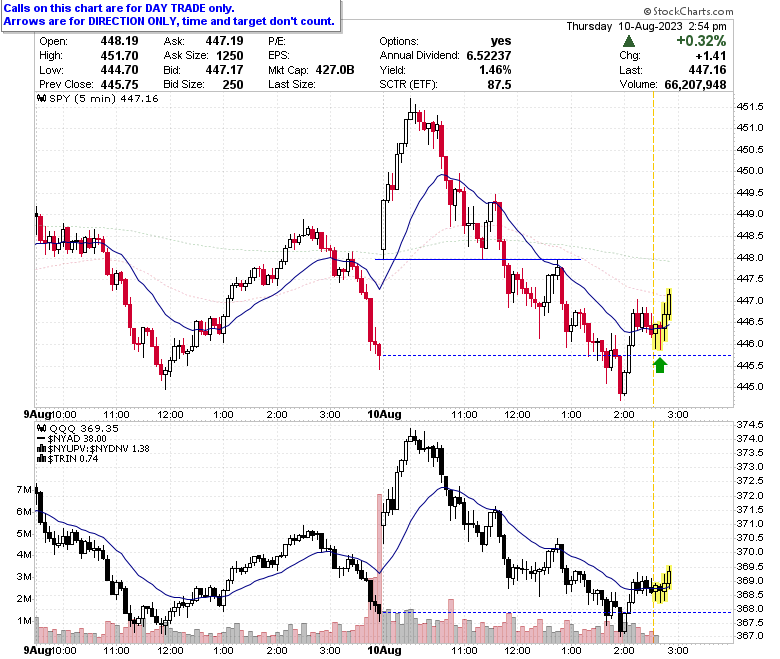This screenshot has width=780, height=659.
Task: Click the green up arrow marker on the SPY chart
Action: coord(660,366)
